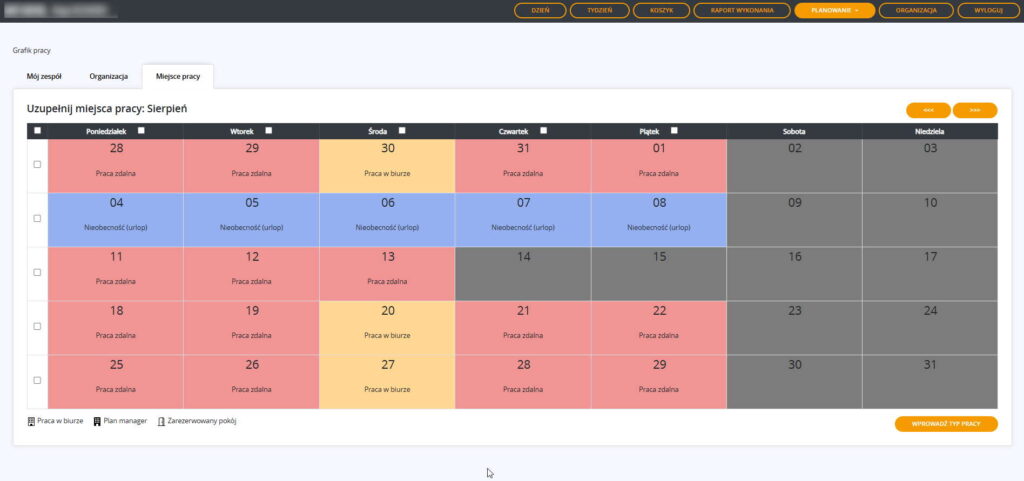Expand the Planowanie dropdown menu
The height and width of the screenshot is (481, 1024).
tap(834, 11)
